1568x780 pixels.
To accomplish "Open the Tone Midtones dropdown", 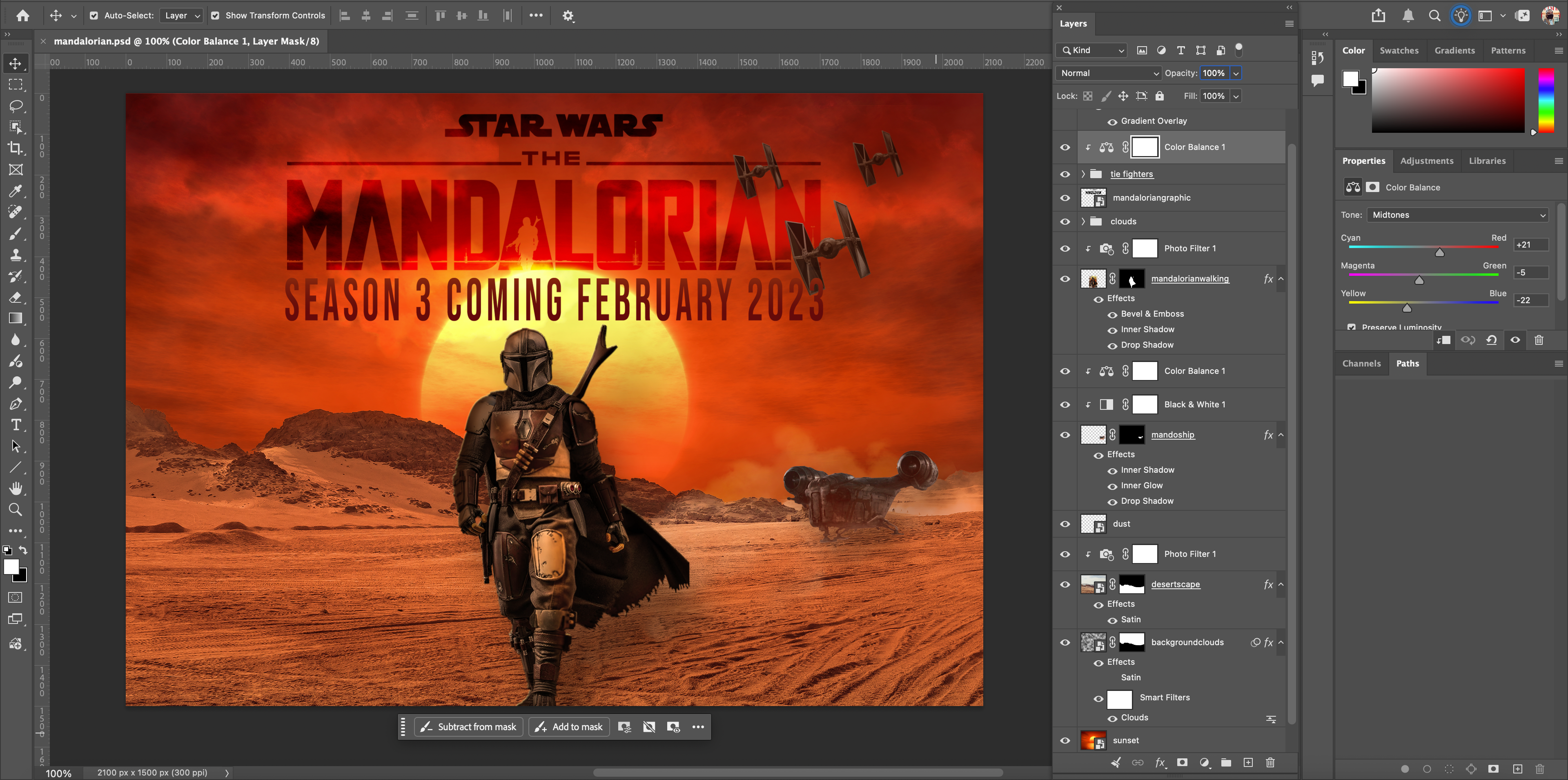I will (x=1457, y=215).
